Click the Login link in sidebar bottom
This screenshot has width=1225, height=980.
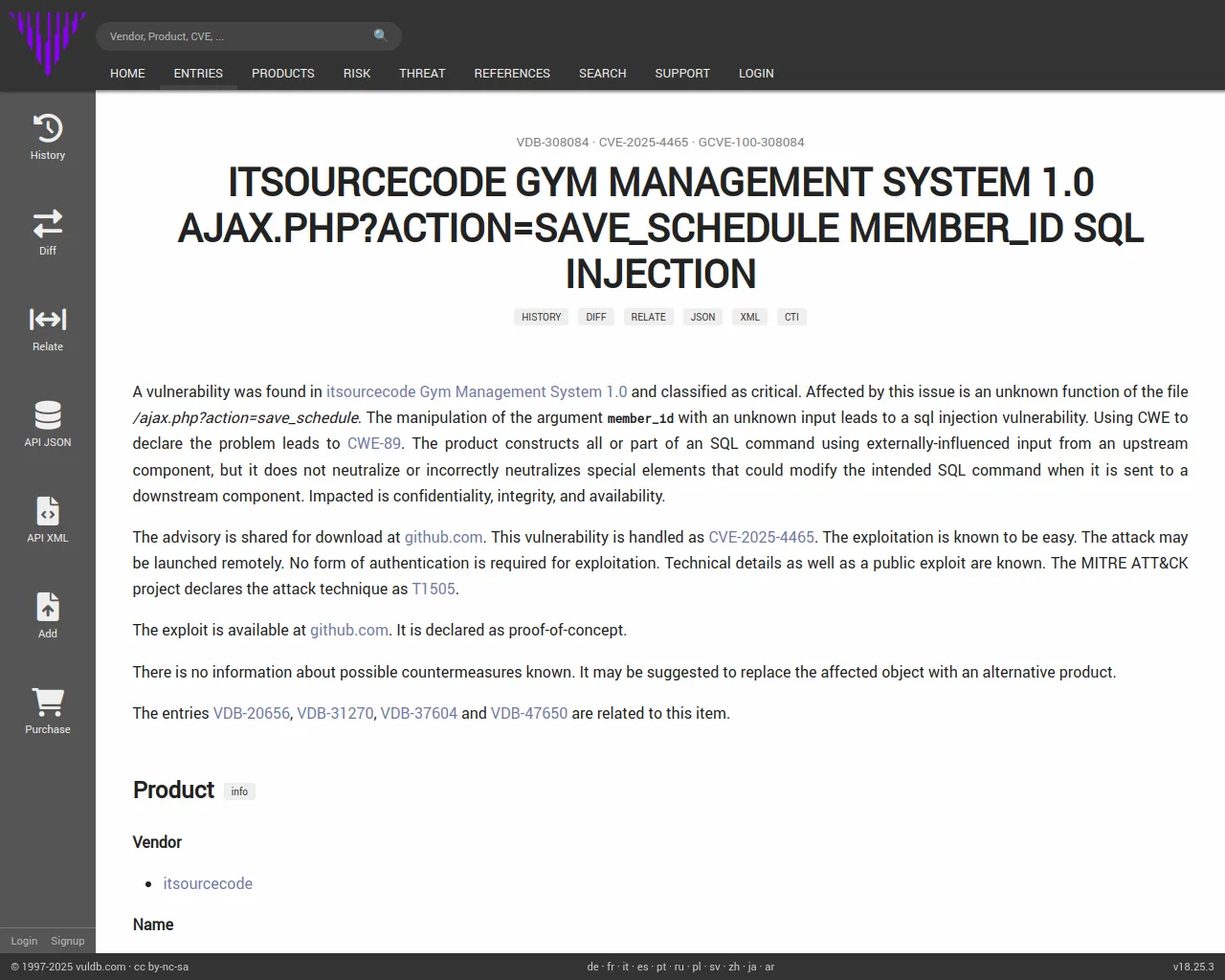click(x=24, y=941)
